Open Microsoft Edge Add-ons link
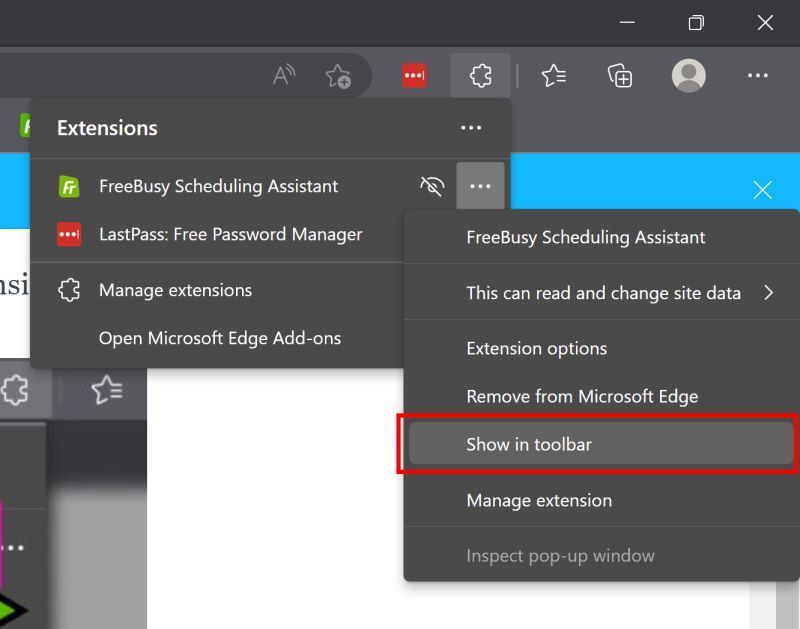 pyautogui.click(x=219, y=338)
